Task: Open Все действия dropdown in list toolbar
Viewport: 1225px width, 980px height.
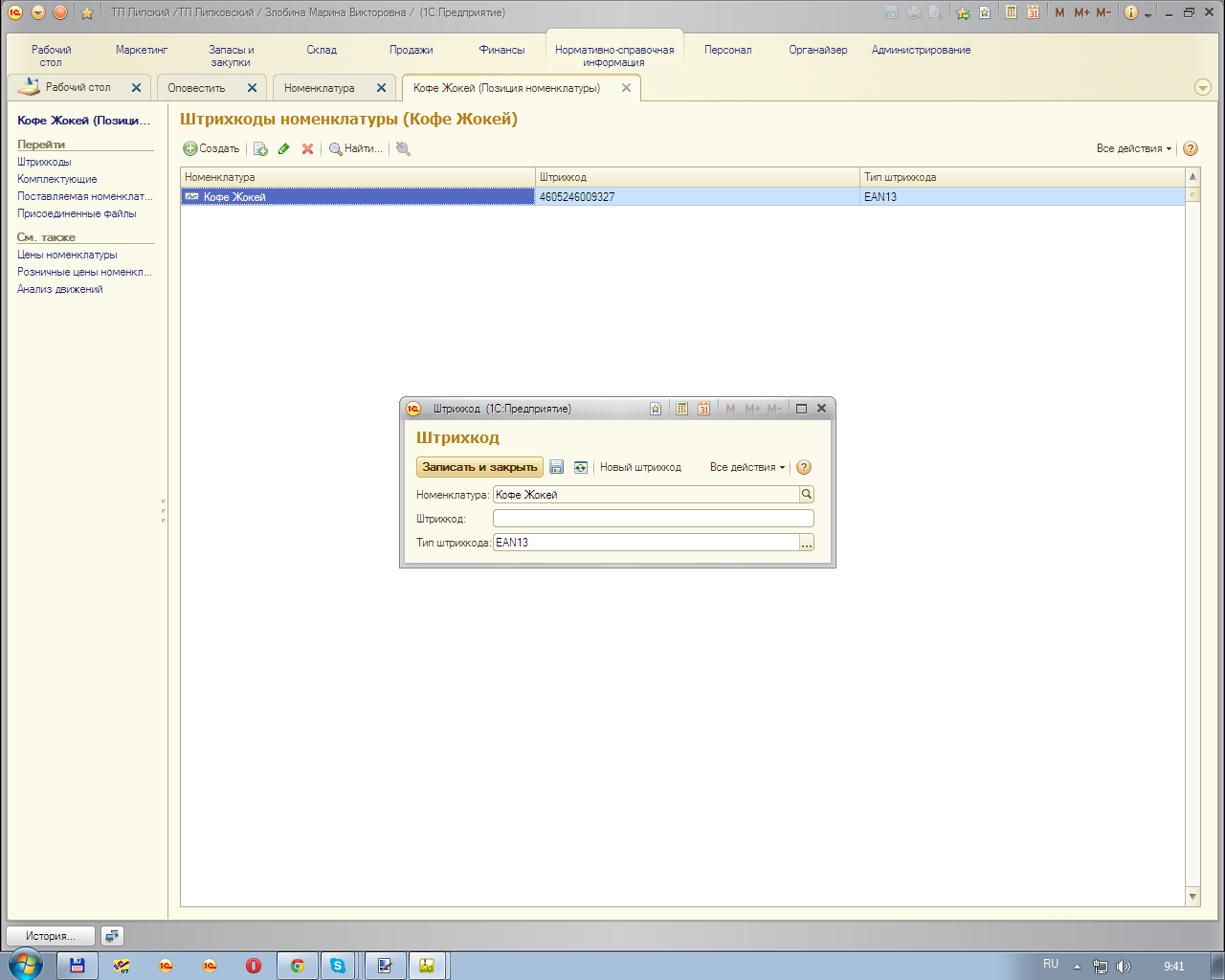Action: (x=1134, y=148)
